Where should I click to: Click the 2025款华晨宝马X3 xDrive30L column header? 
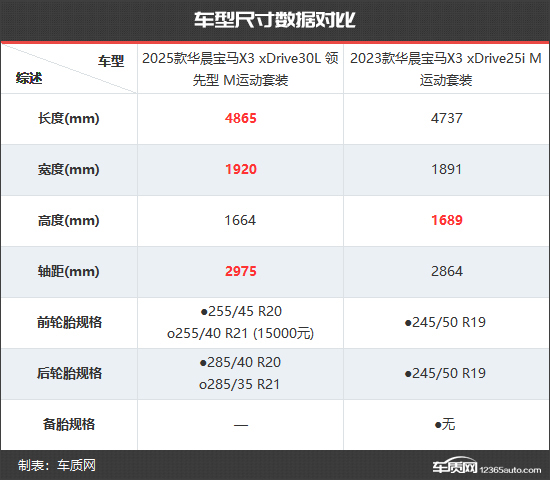point(240,69)
